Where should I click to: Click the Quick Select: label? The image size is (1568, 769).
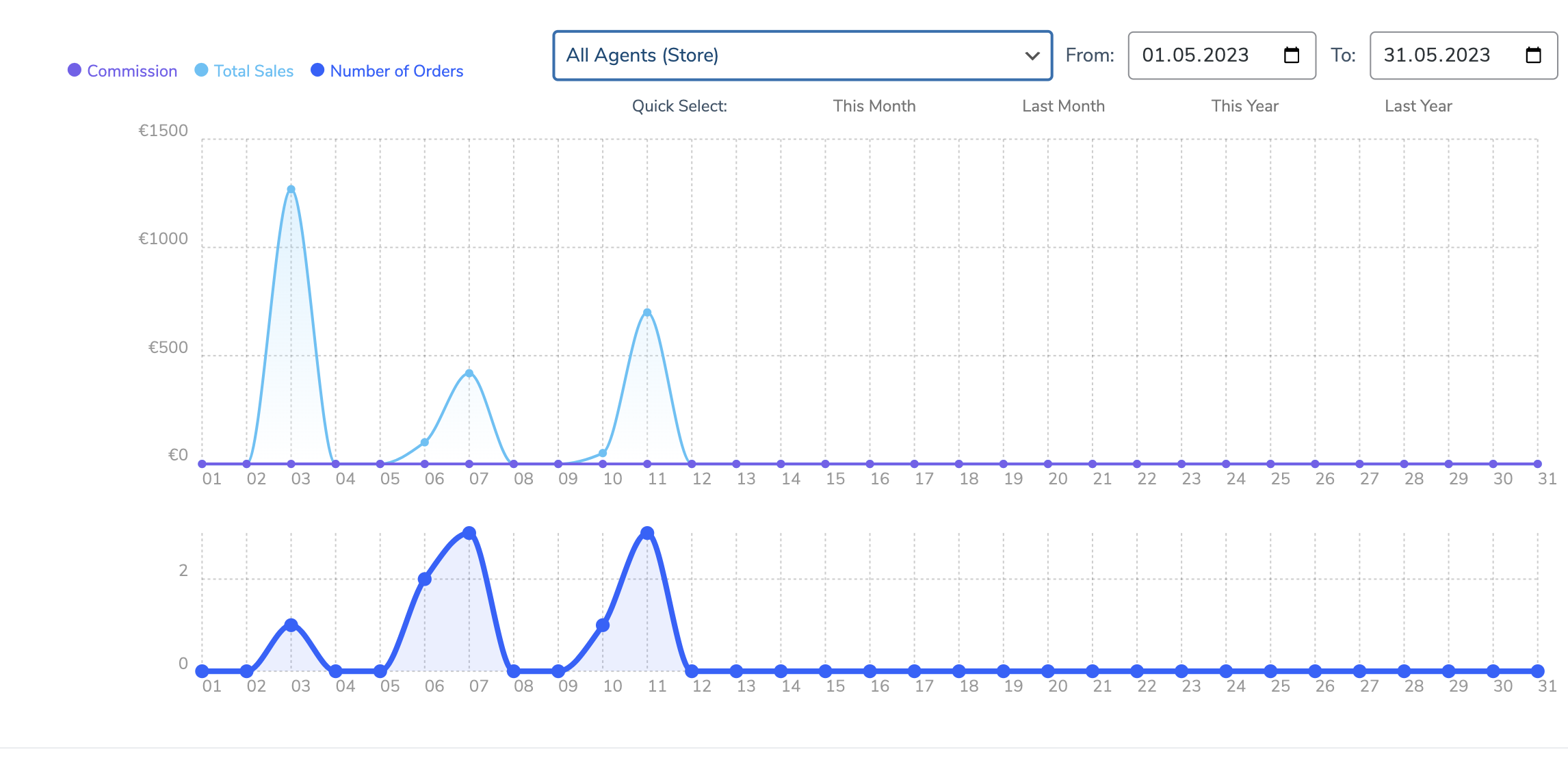[x=679, y=106]
